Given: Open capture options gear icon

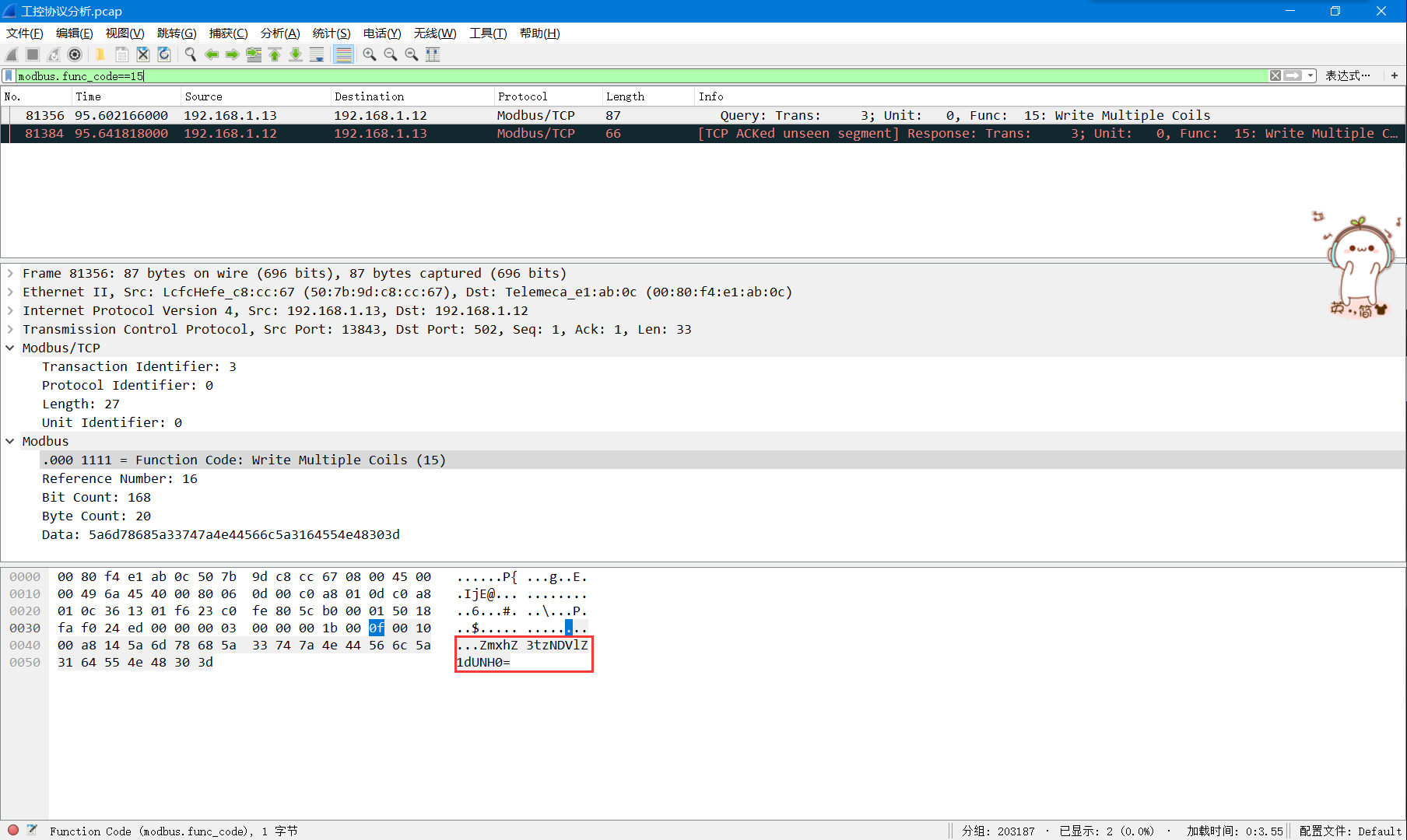Looking at the screenshot, I should [x=75, y=54].
